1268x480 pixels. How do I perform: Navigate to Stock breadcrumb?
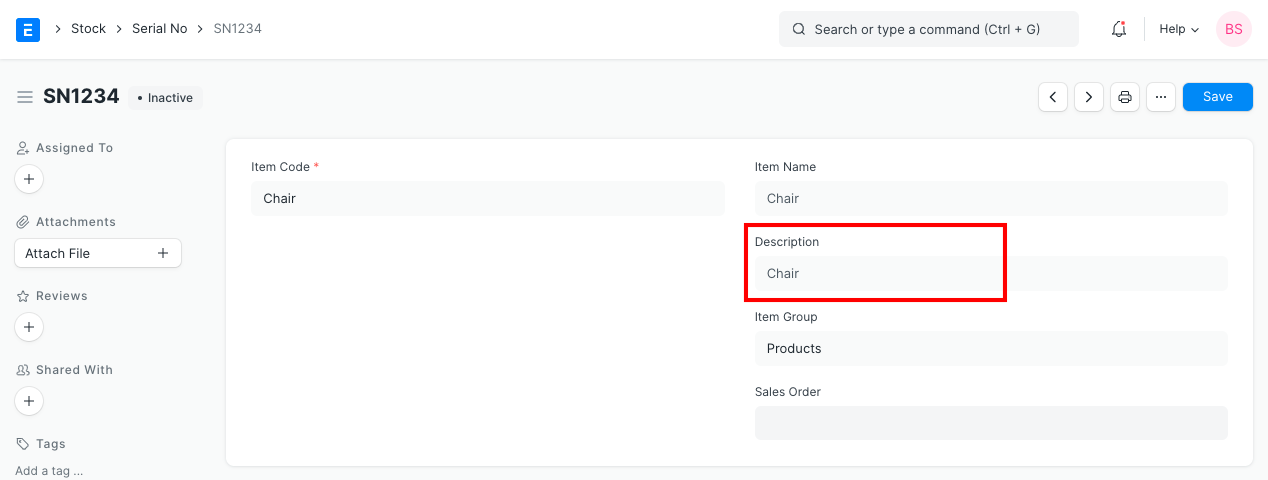[x=88, y=29]
